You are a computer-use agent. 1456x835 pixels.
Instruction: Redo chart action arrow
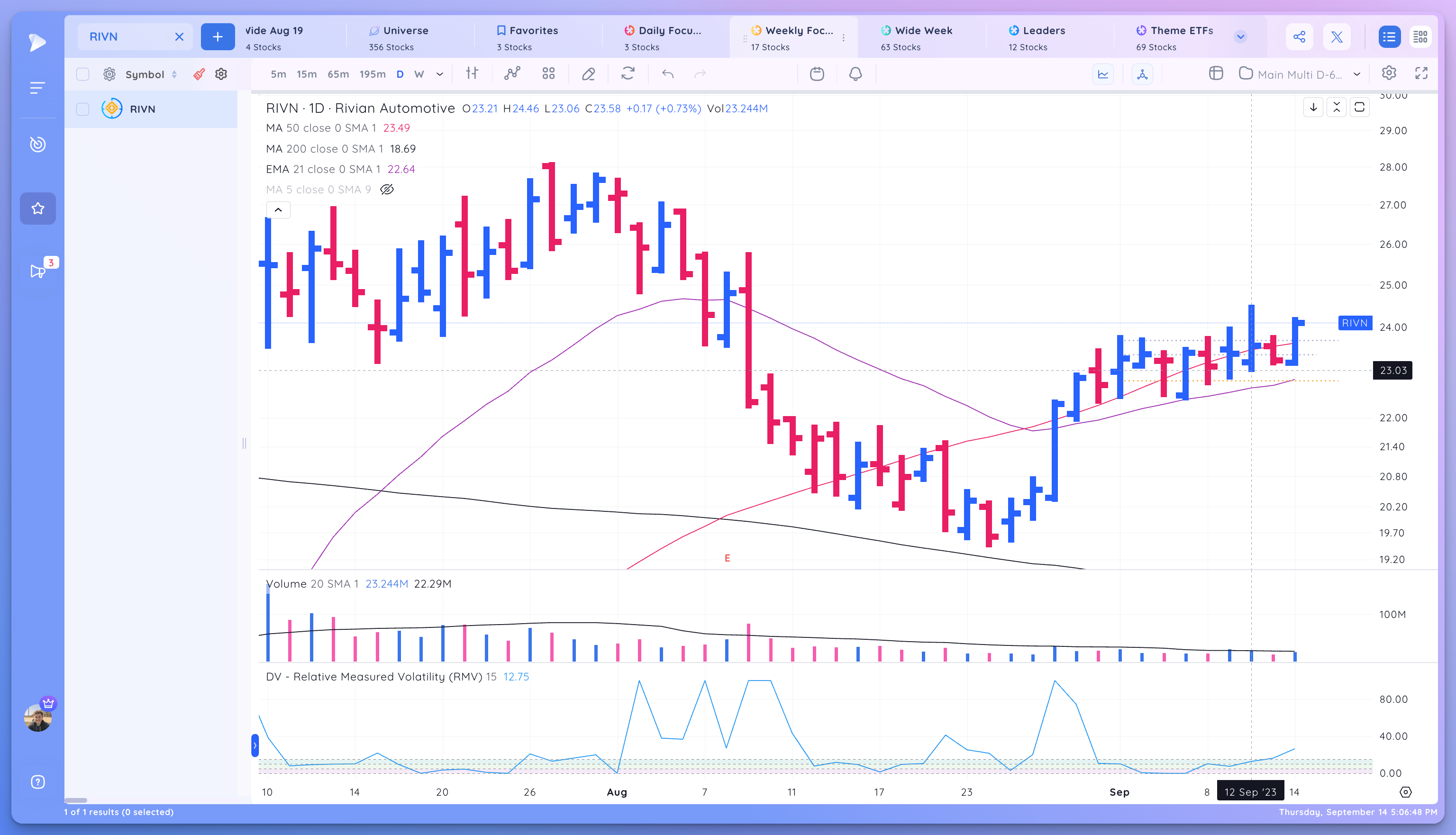700,73
